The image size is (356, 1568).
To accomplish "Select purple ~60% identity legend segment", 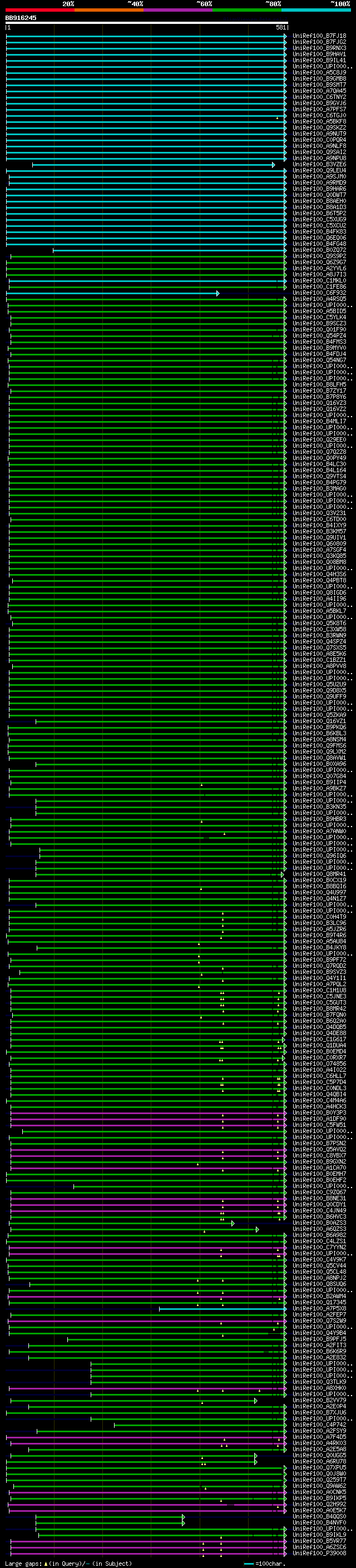I will tap(179, 10).
